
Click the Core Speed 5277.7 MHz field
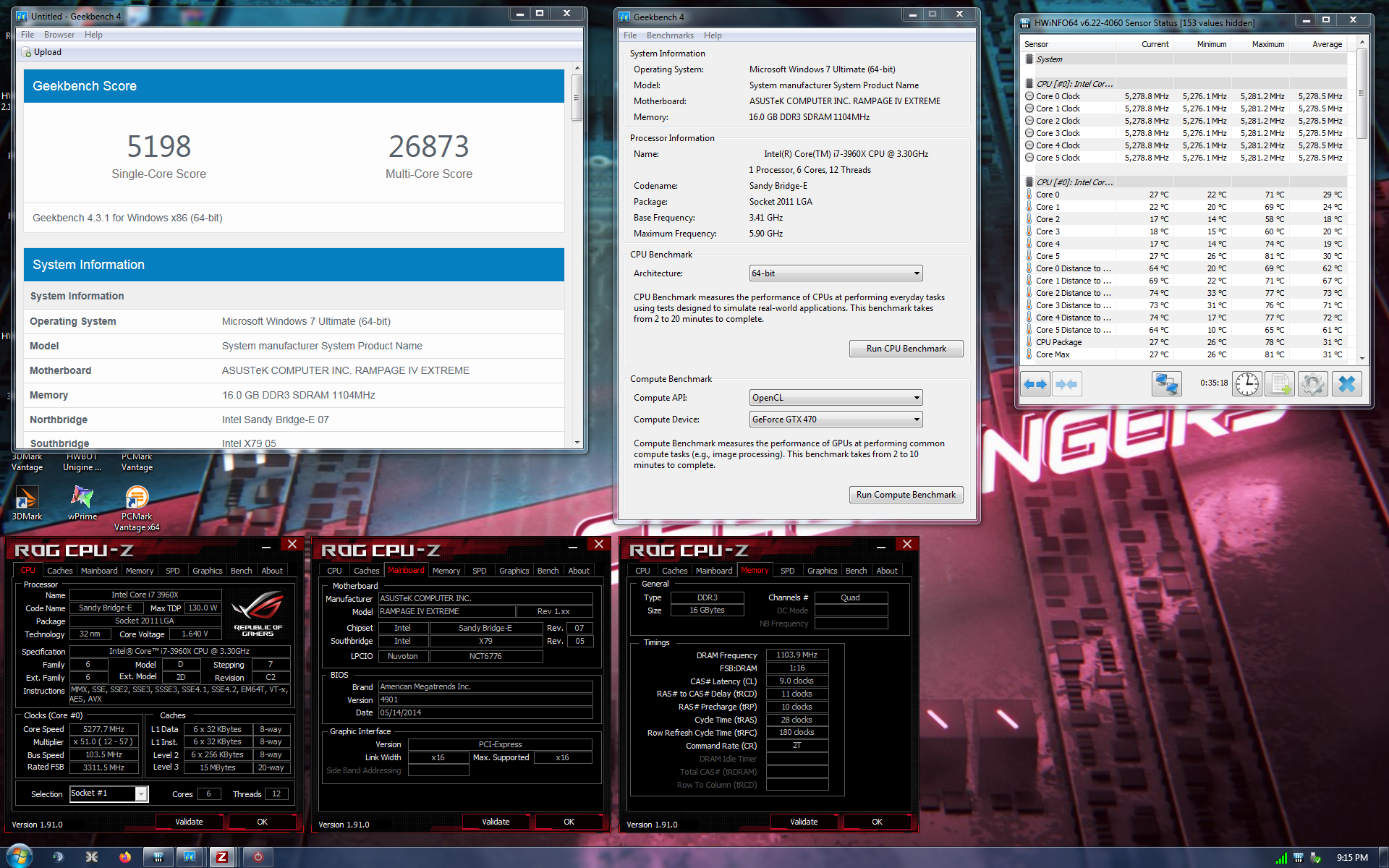pos(103,729)
